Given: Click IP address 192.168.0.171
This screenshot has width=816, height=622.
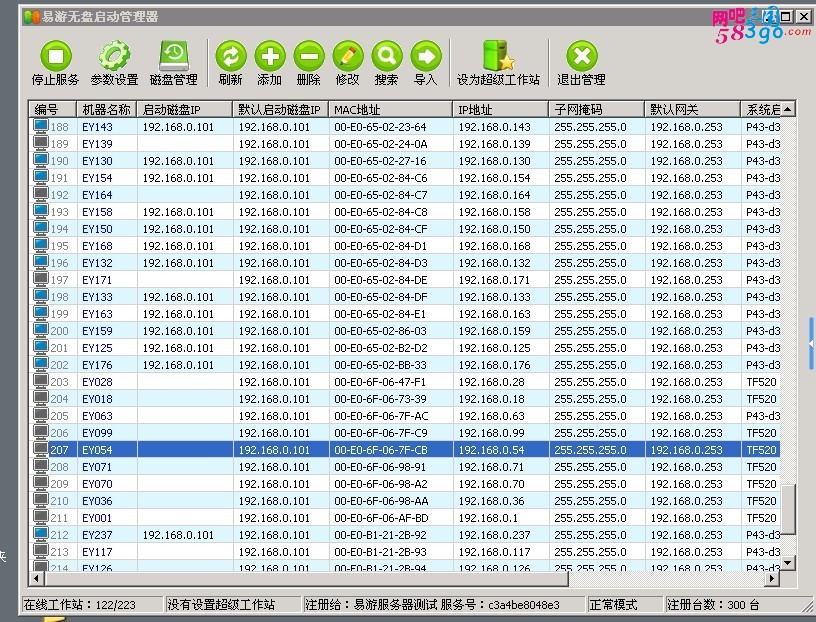Looking at the screenshot, I should coord(494,280).
